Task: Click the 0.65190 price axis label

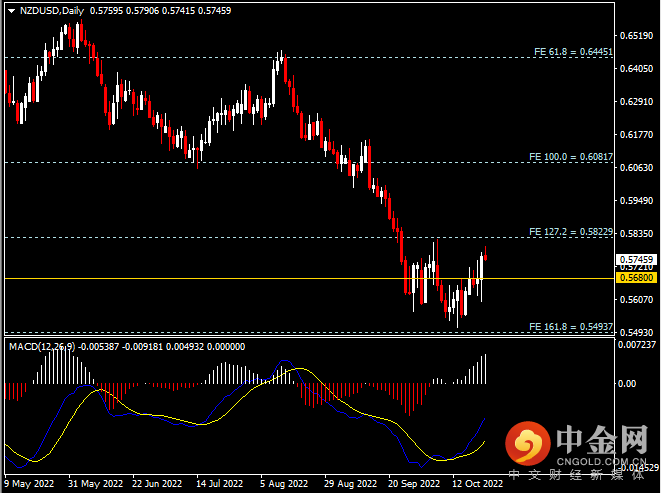Action: tap(636, 36)
